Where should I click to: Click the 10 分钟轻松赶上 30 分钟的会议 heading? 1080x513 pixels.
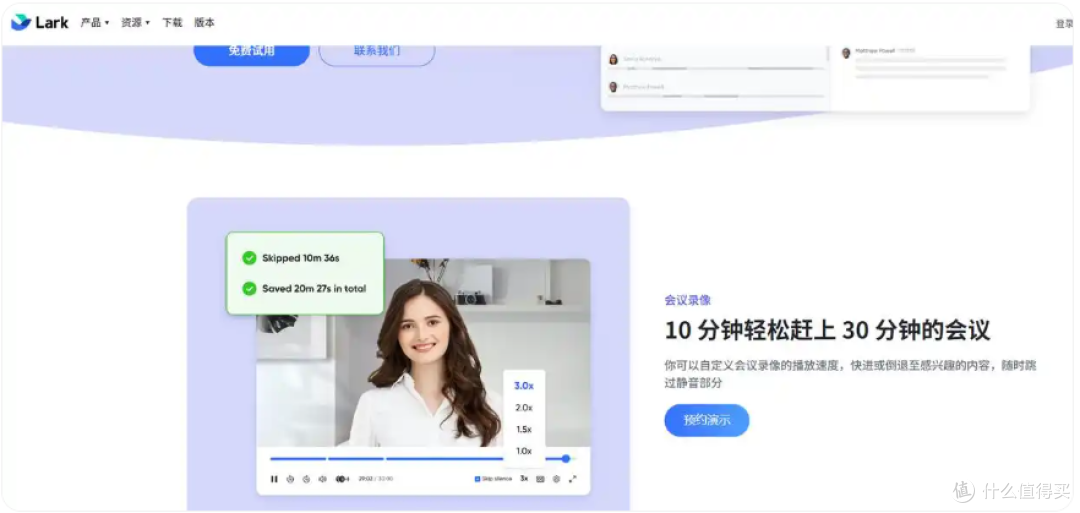827,331
